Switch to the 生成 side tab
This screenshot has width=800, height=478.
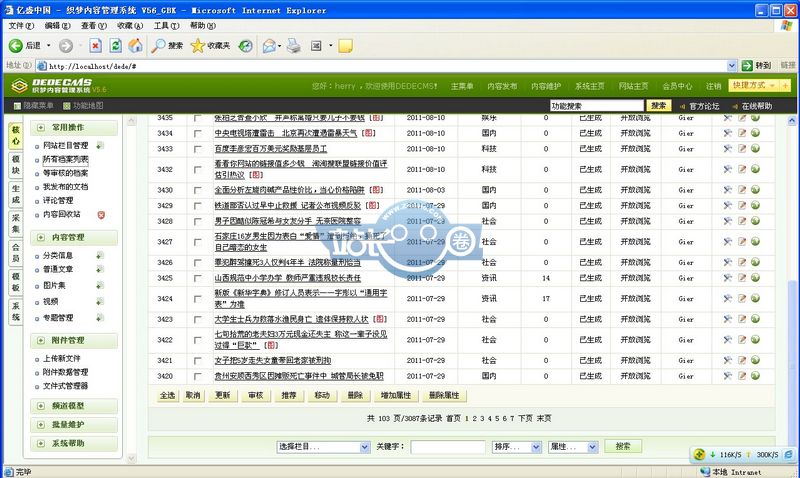click(16, 194)
